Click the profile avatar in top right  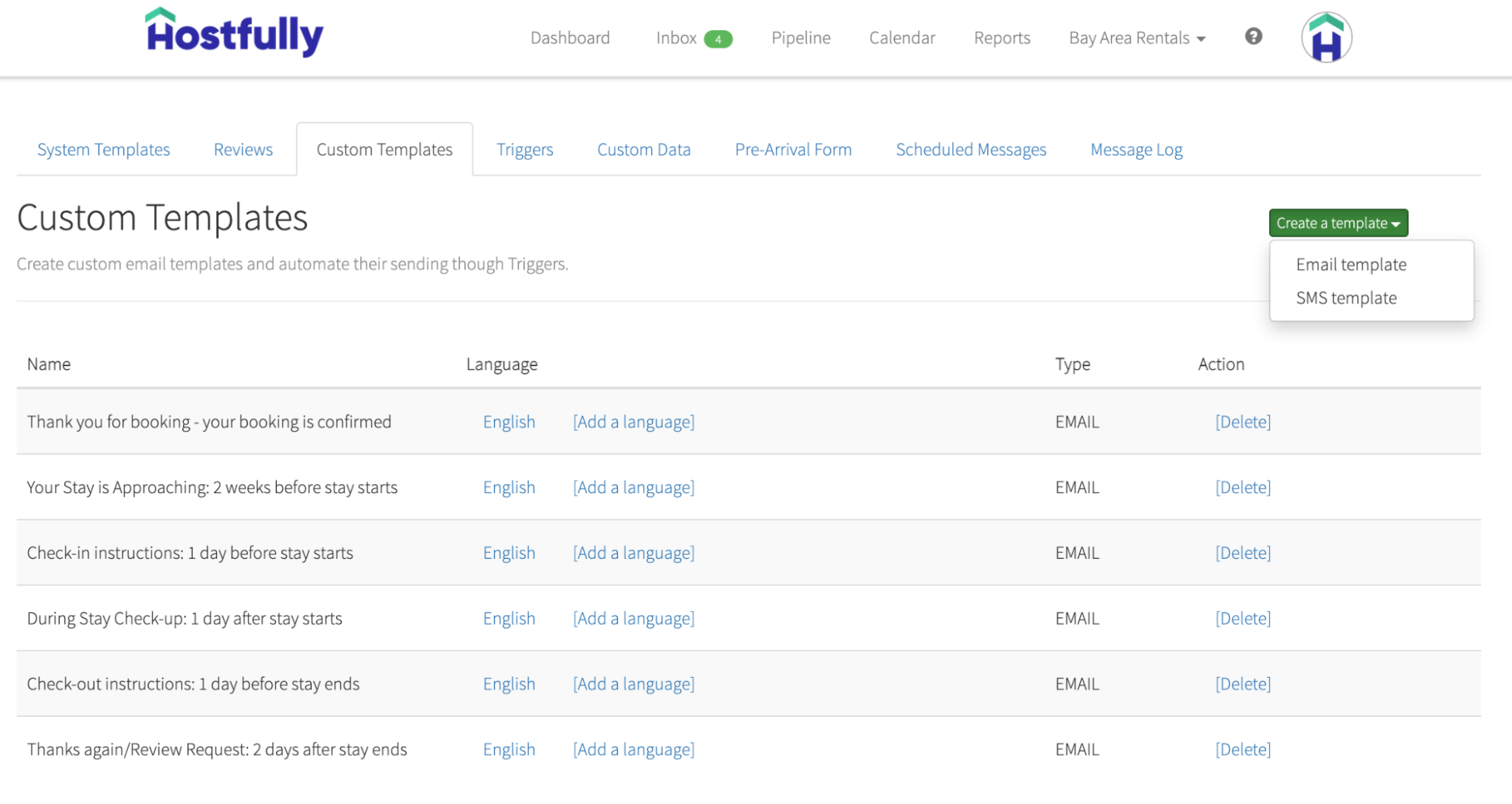pos(1325,36)
